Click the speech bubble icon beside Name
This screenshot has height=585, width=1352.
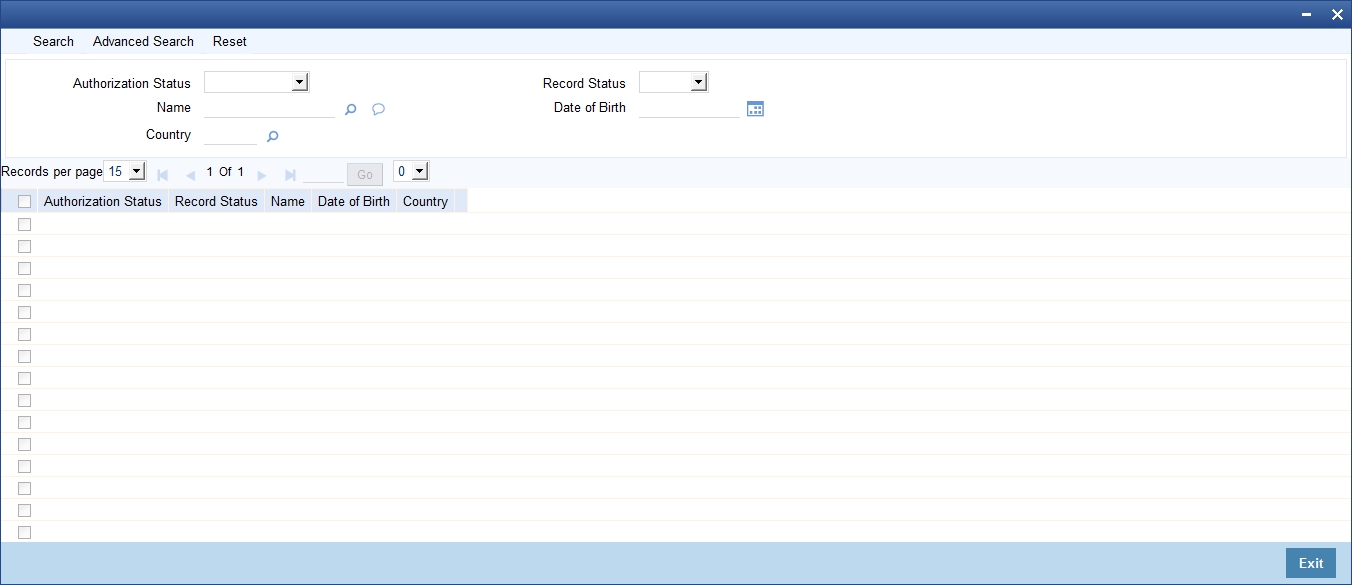click(x=379, y=110)
